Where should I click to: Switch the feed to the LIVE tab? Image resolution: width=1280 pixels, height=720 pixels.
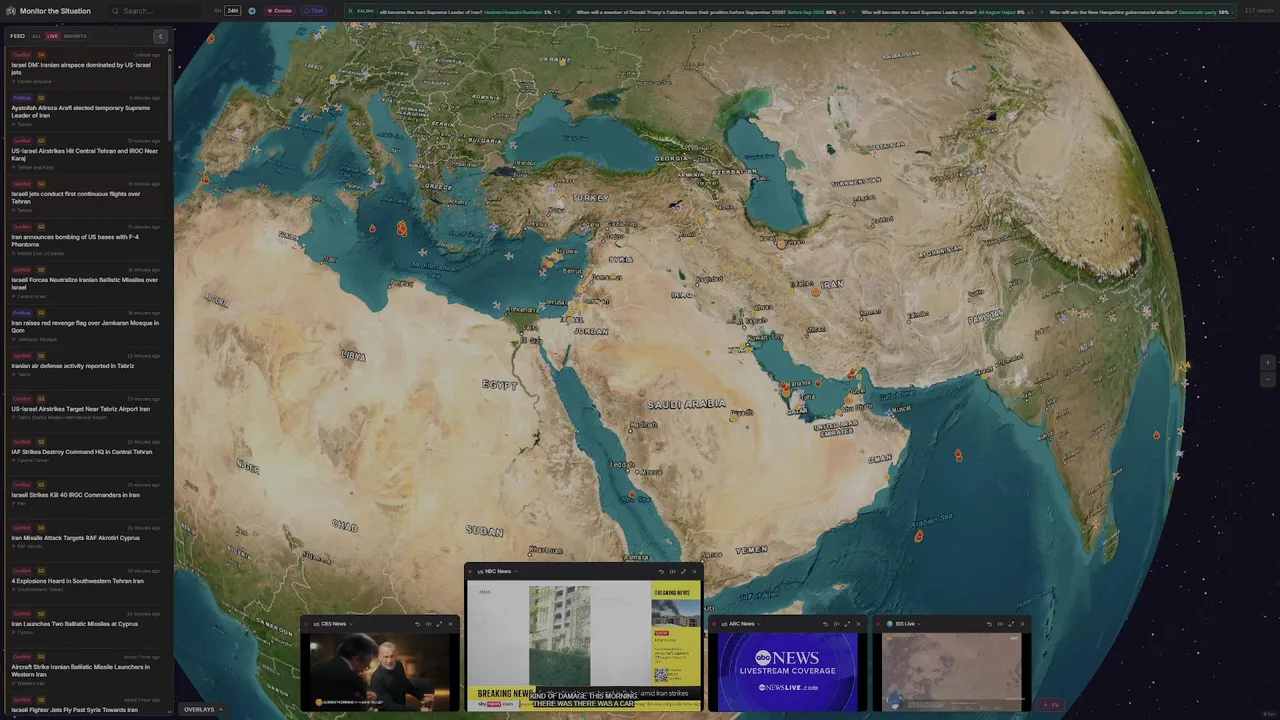click(x=52, y=36)
